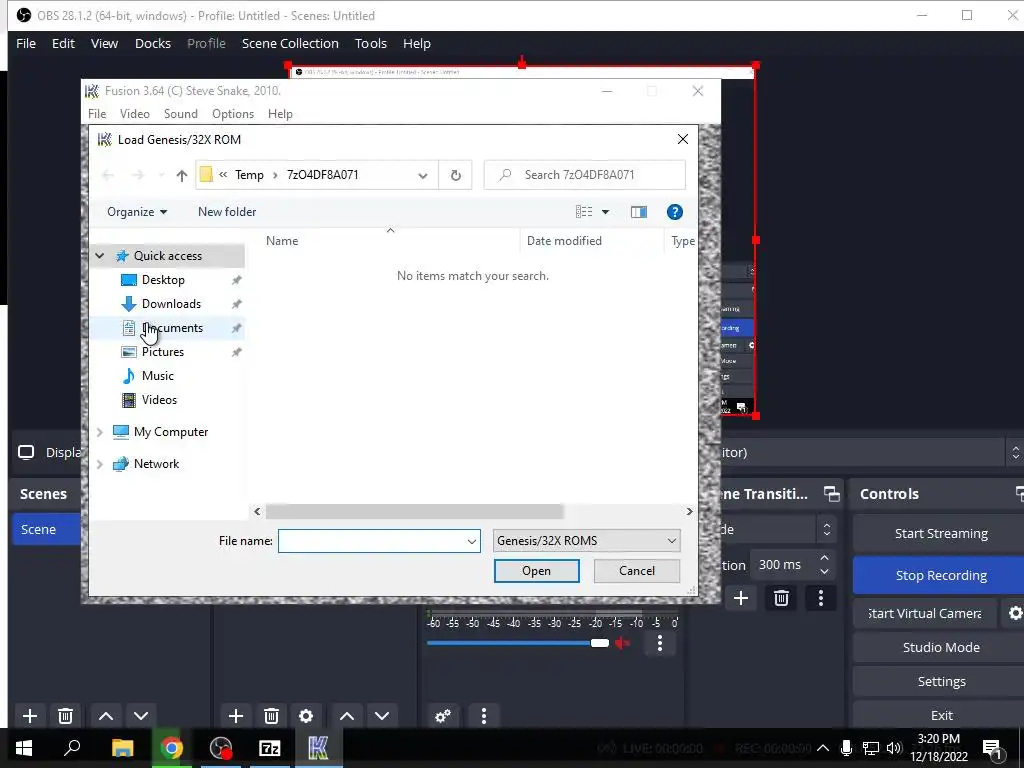Image resolution: width=1024 pixels, height=768 pixels.
Task: Open the dialog help question mark icon
Action: (x=675, y=212)
